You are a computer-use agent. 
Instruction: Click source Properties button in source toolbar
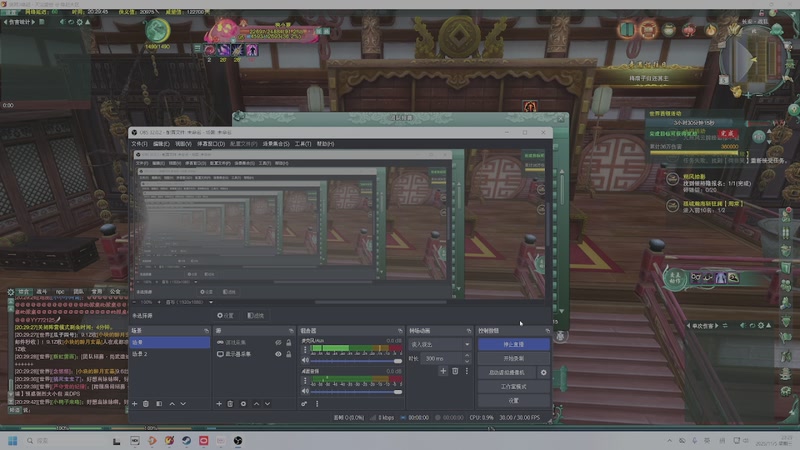point(225,315)
